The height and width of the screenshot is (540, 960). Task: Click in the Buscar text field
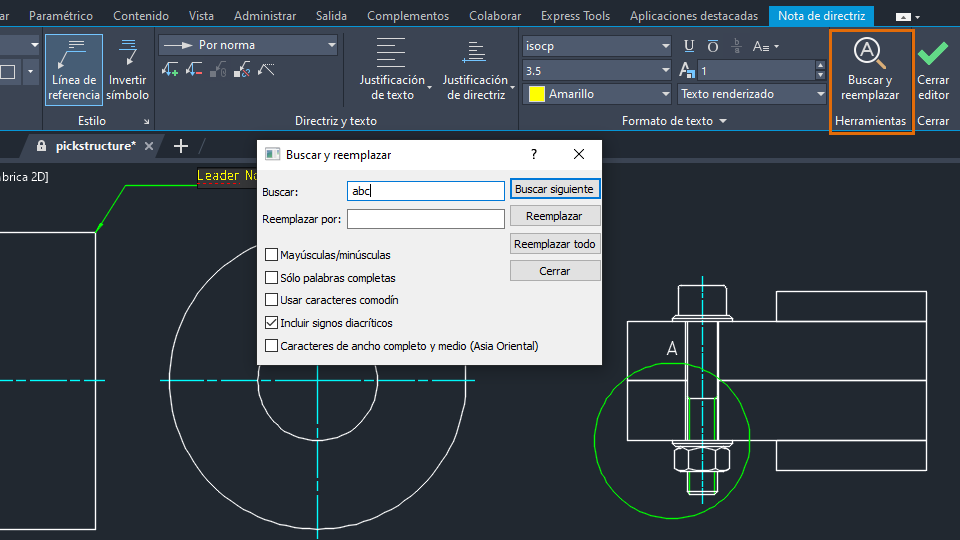[426, 190]
